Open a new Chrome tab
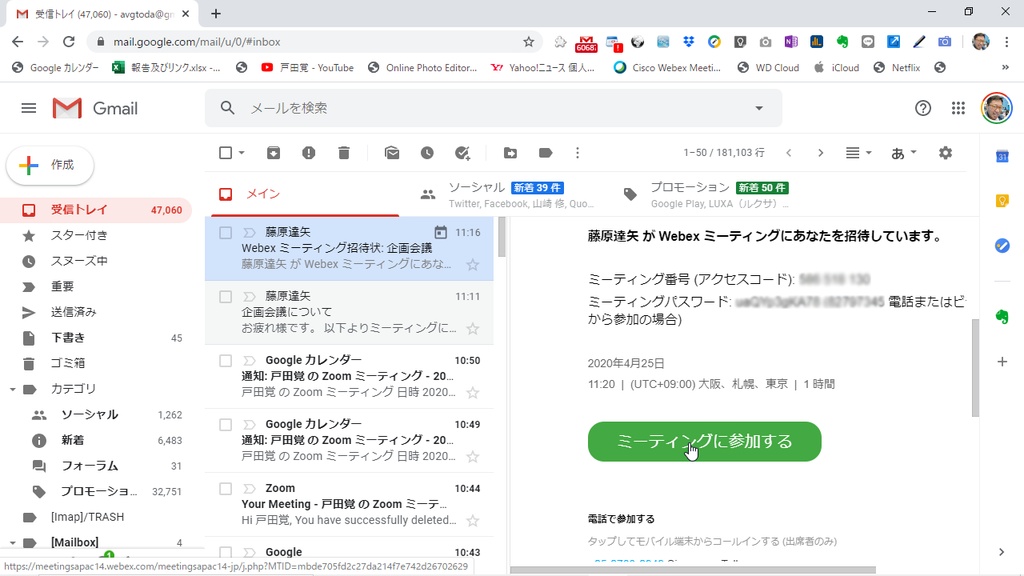1024x576 pixels. (216, 13)
